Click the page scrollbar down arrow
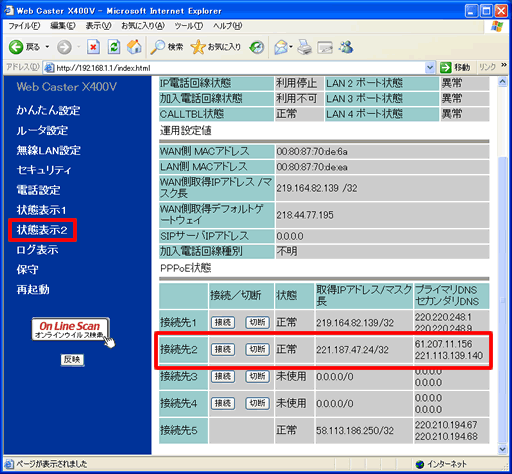Image resolution: width=512 pixels, height=474 pixels. click(x=503, y=449)
